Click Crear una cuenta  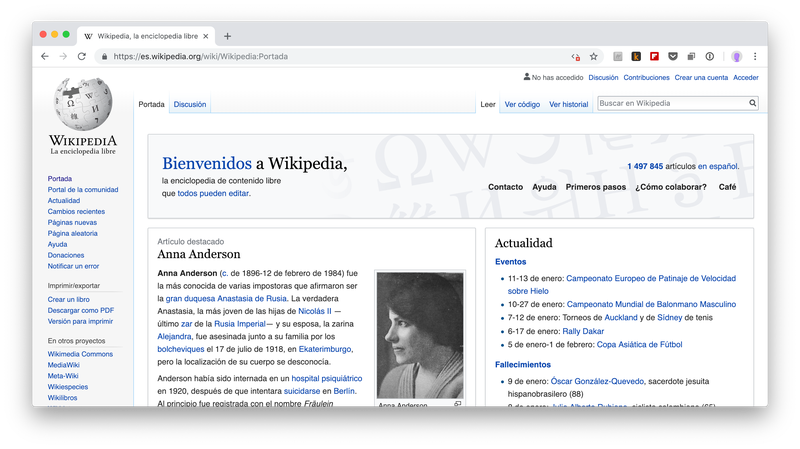(701, 78)
